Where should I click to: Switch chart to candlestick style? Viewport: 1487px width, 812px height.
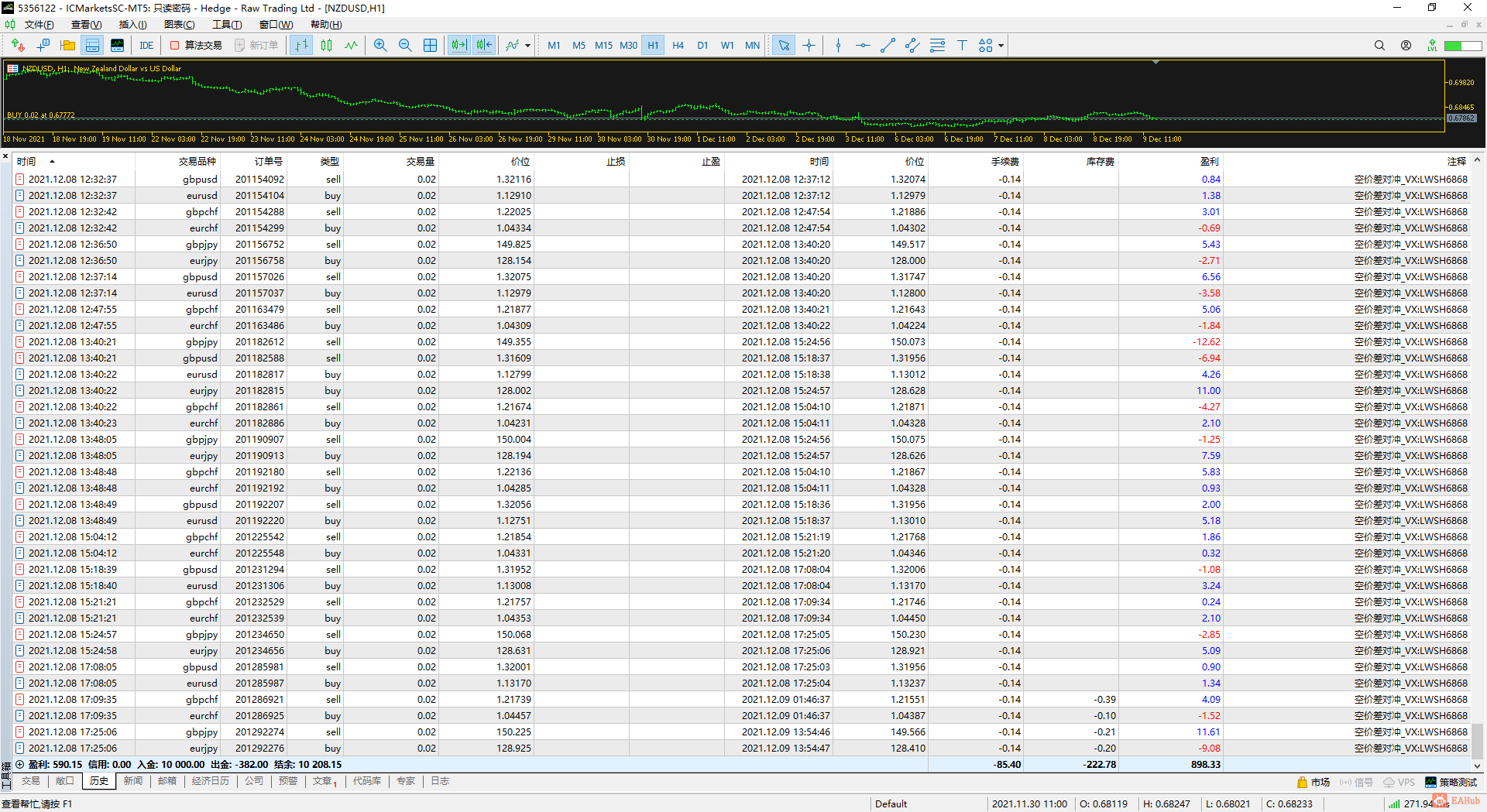(326, 46)
